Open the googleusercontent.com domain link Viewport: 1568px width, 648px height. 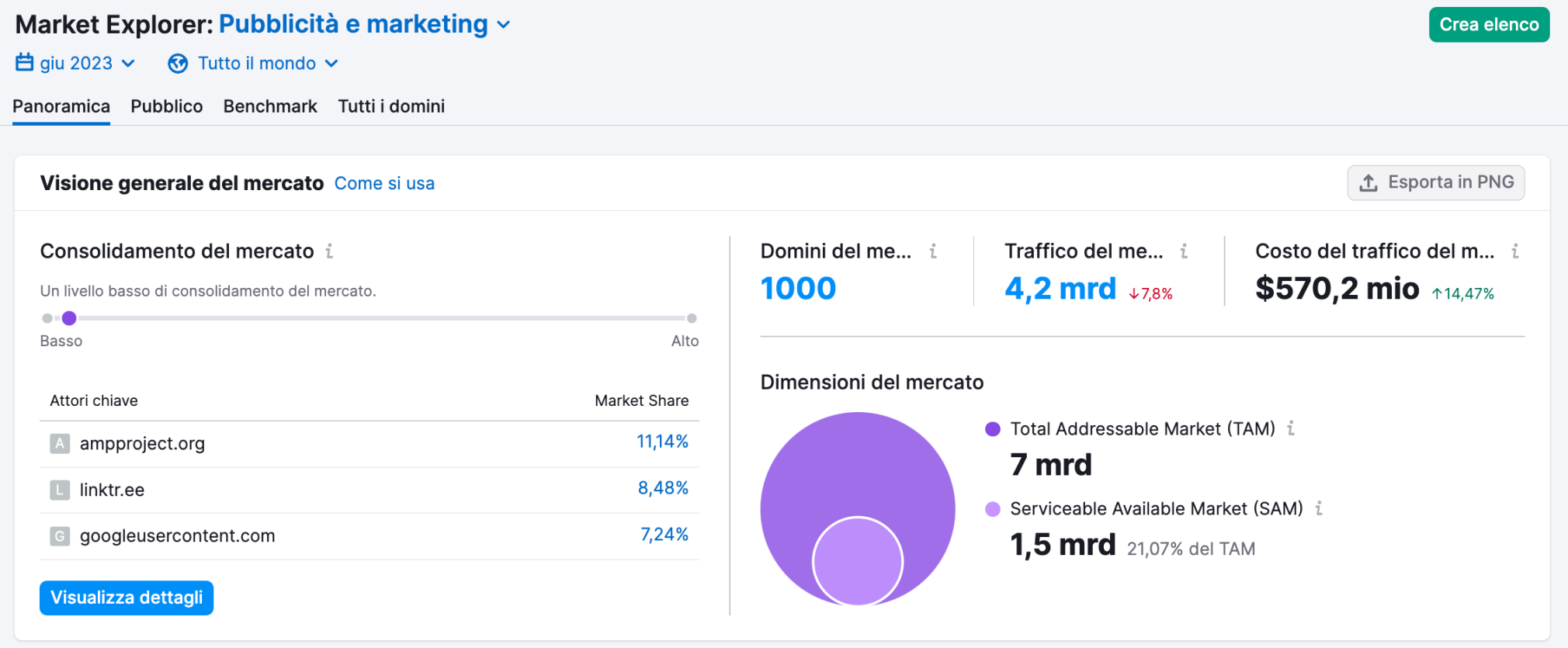[x=177, y=535]
